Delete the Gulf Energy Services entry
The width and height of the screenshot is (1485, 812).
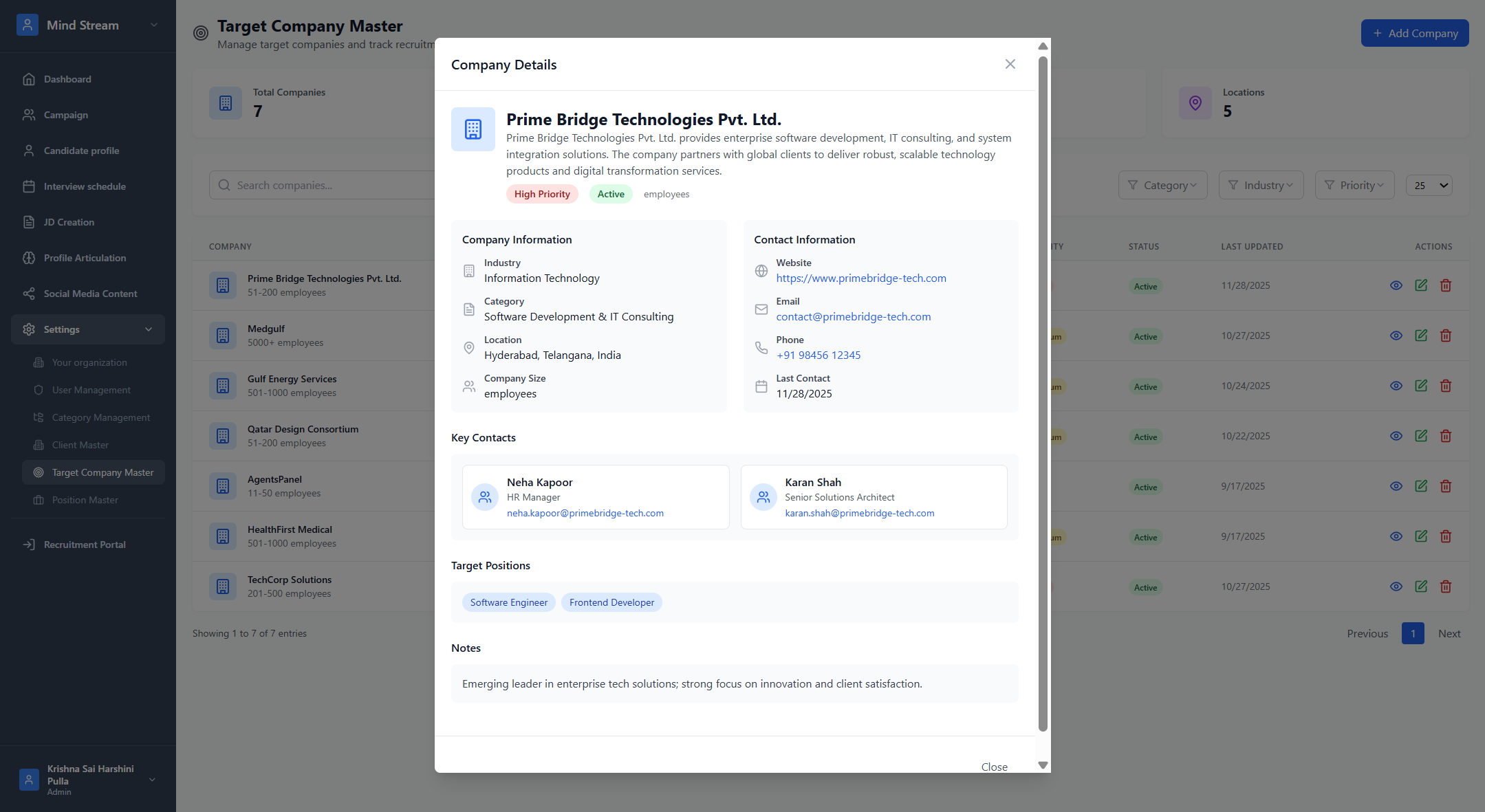click(1446, 386)
